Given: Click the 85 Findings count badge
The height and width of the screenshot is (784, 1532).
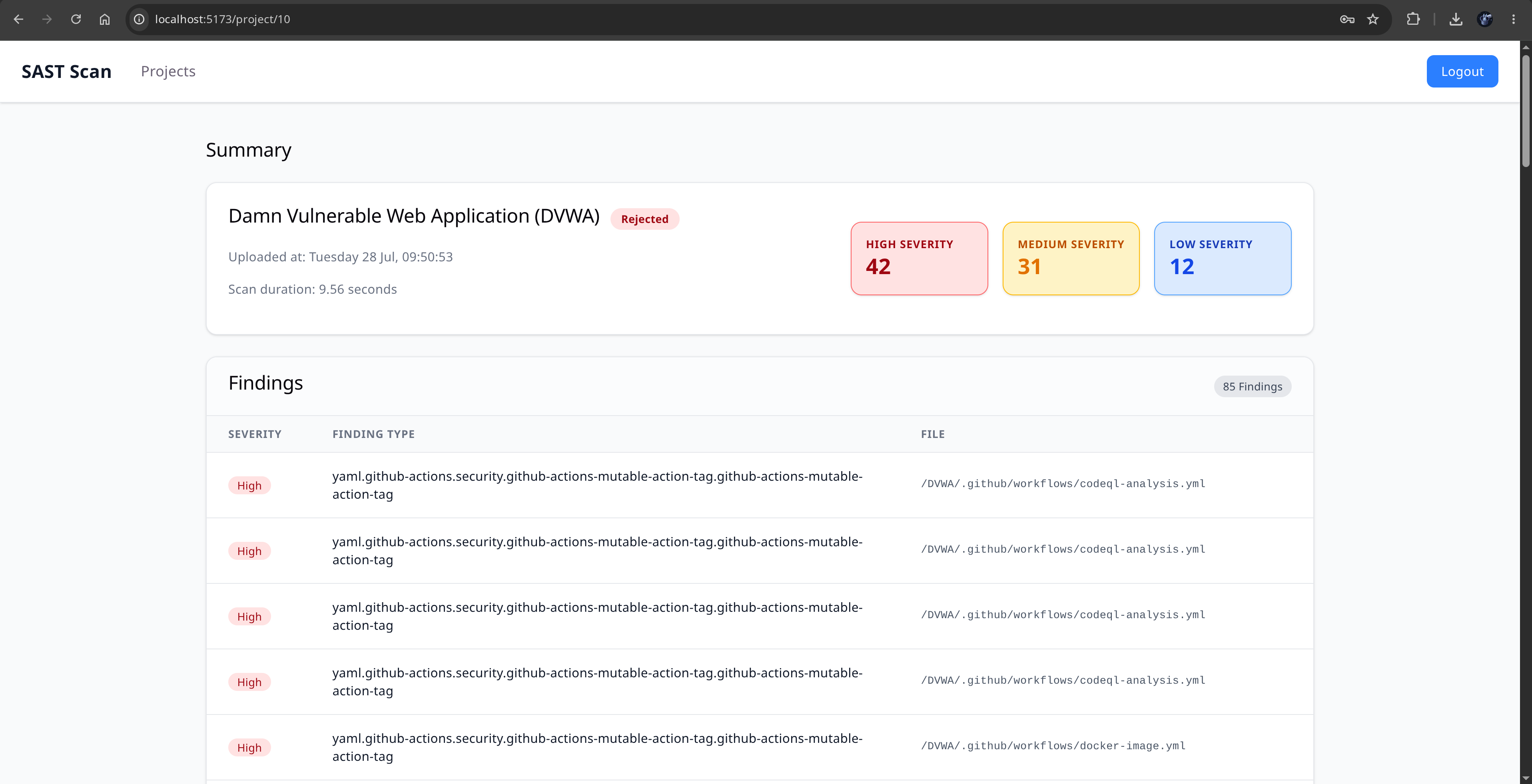Looking at the screenshot, I should pyautogui.click(x=1253, y=386).
